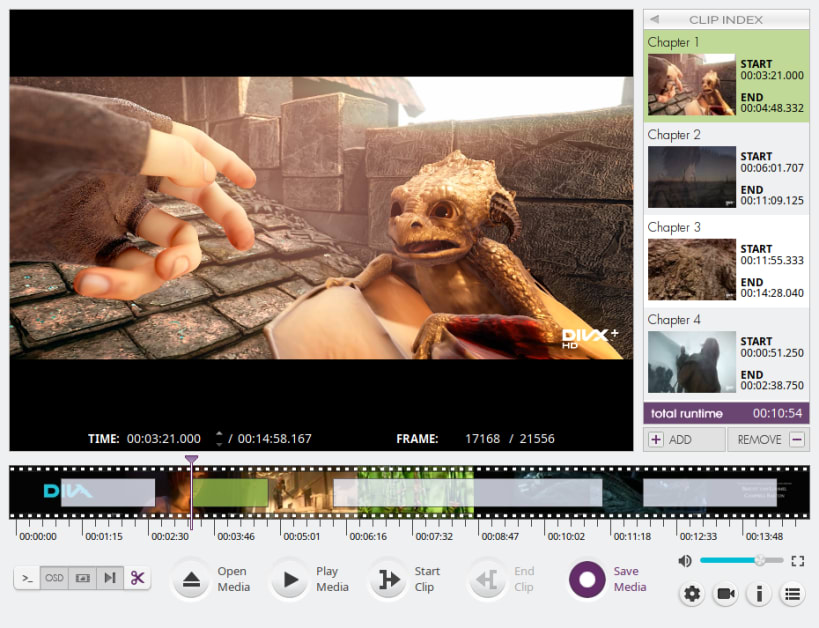The height and width of the screenshot is (628, 819).
Task: Click Chapter 2 START time 00:06:01.707
Action: [x=772, y=168]
